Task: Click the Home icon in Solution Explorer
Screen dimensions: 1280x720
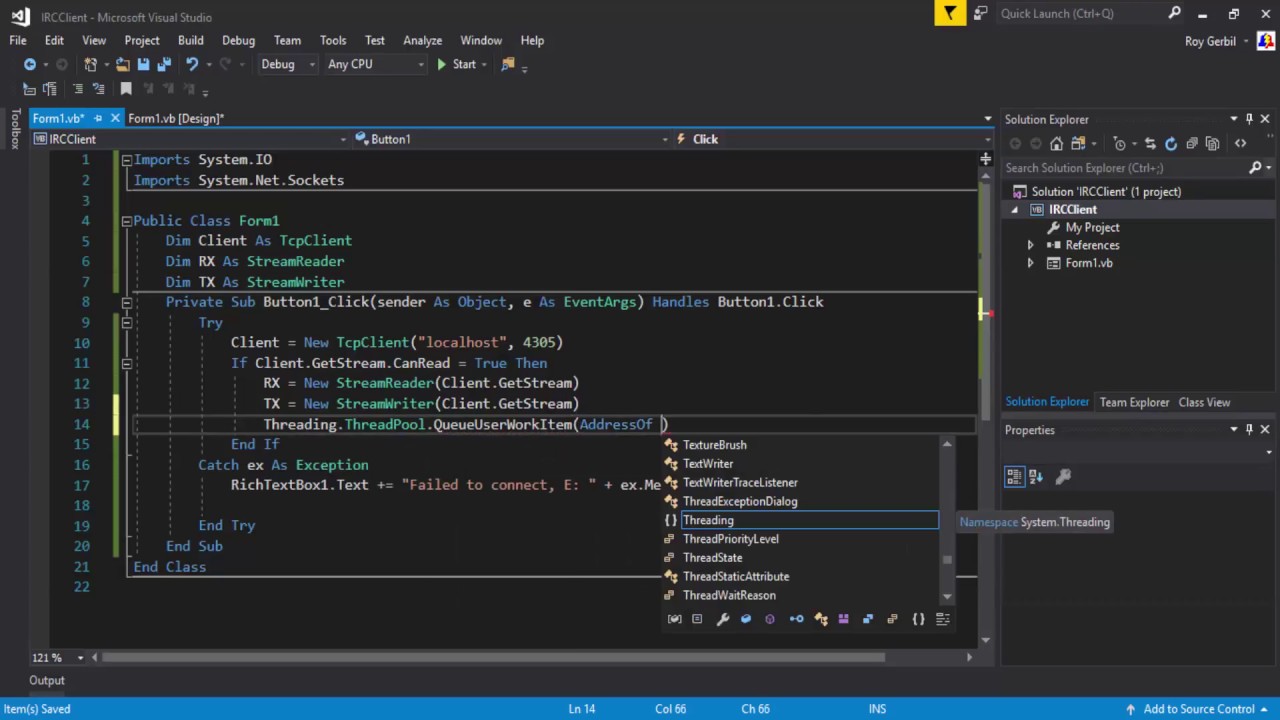Action: pyautogui.click(x=1056, y=143)
